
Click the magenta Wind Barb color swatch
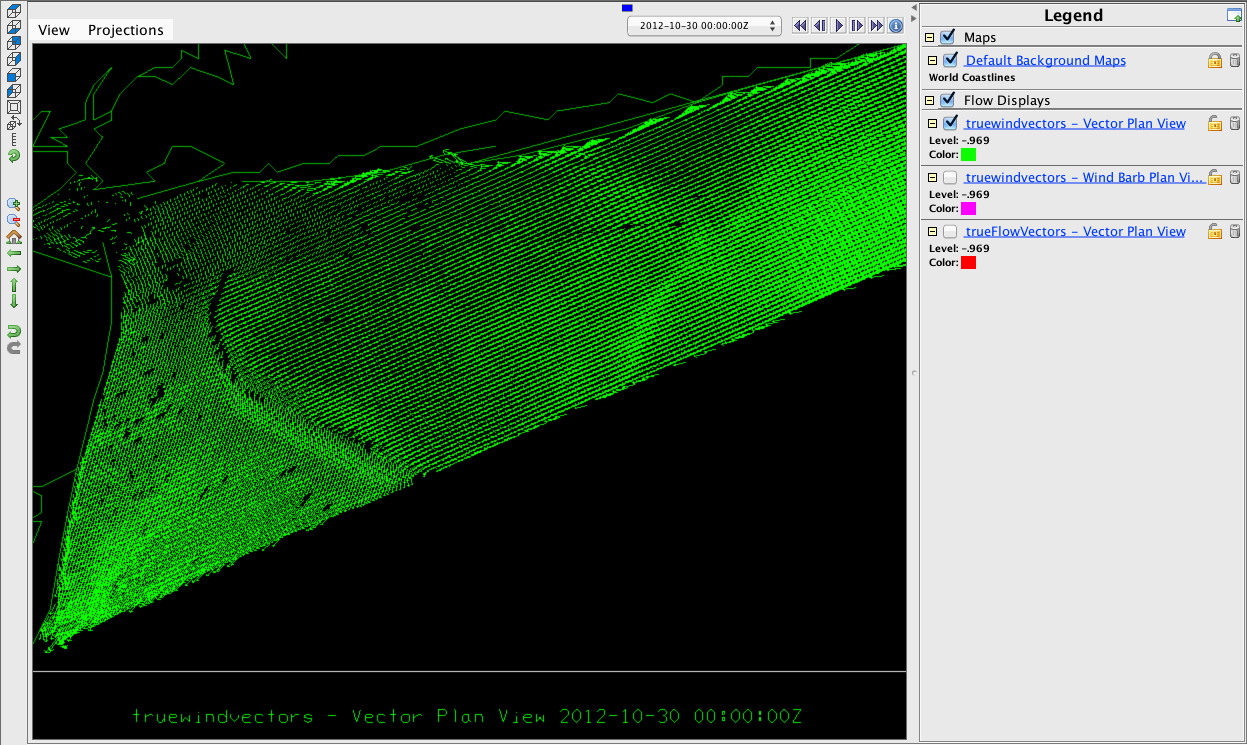[x=968, y=208]
